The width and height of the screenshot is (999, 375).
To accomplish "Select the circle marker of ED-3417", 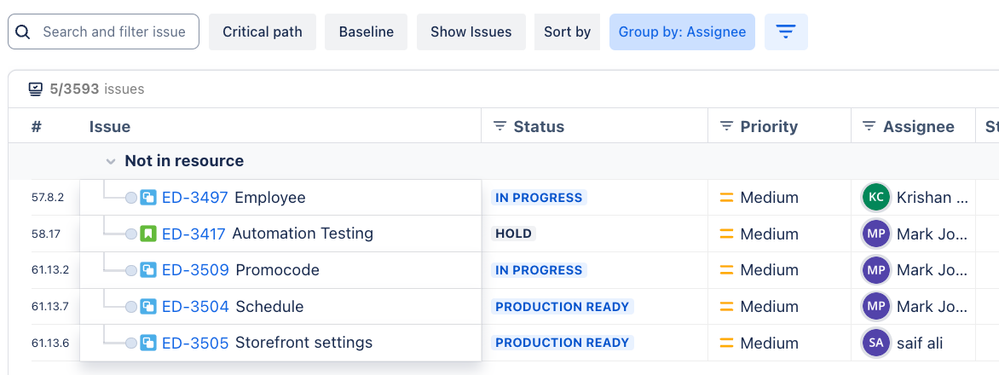I will pos(131,234).
